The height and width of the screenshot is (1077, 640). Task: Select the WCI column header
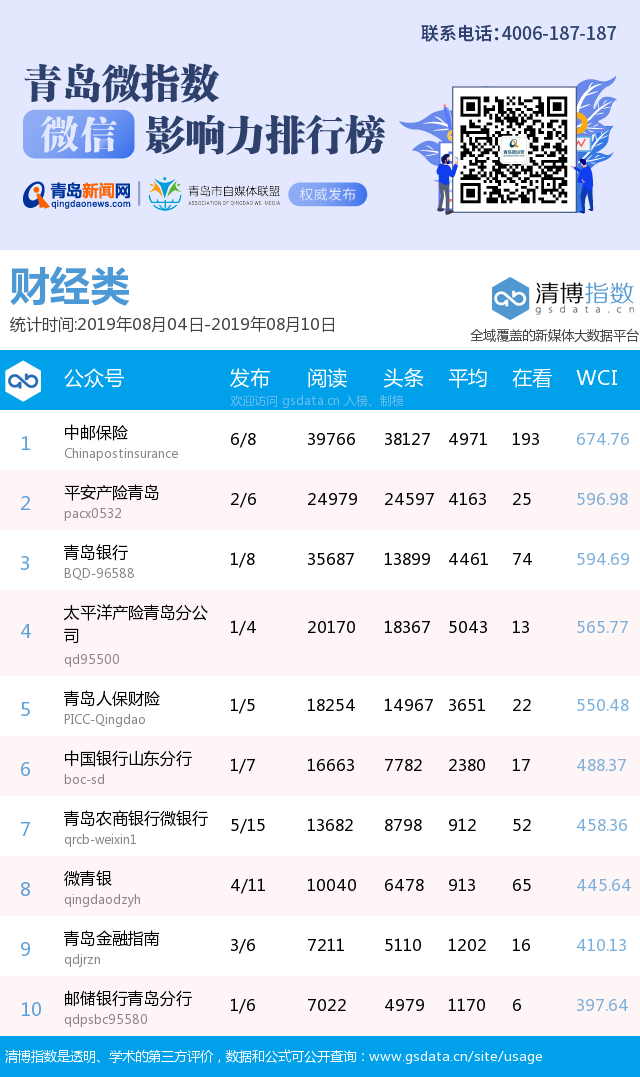point(597,378)
